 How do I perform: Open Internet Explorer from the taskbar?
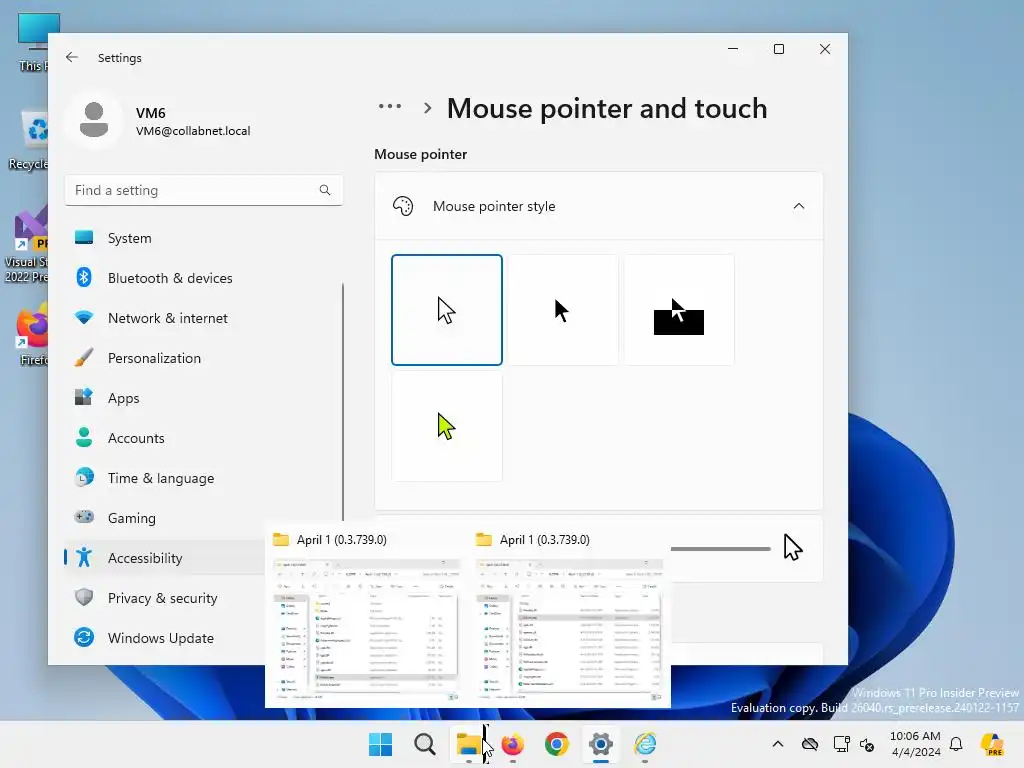(x=645, y=744)
